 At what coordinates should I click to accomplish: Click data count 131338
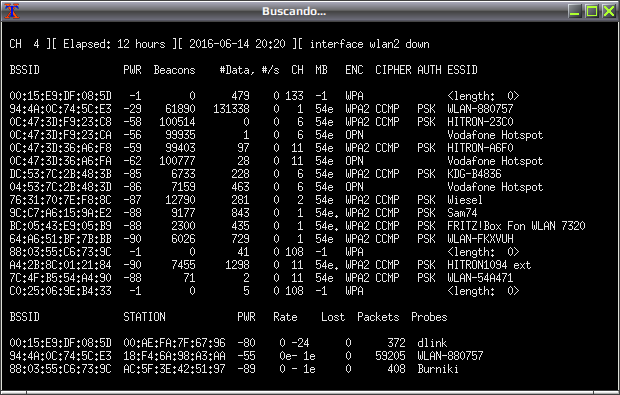[231, 109]
